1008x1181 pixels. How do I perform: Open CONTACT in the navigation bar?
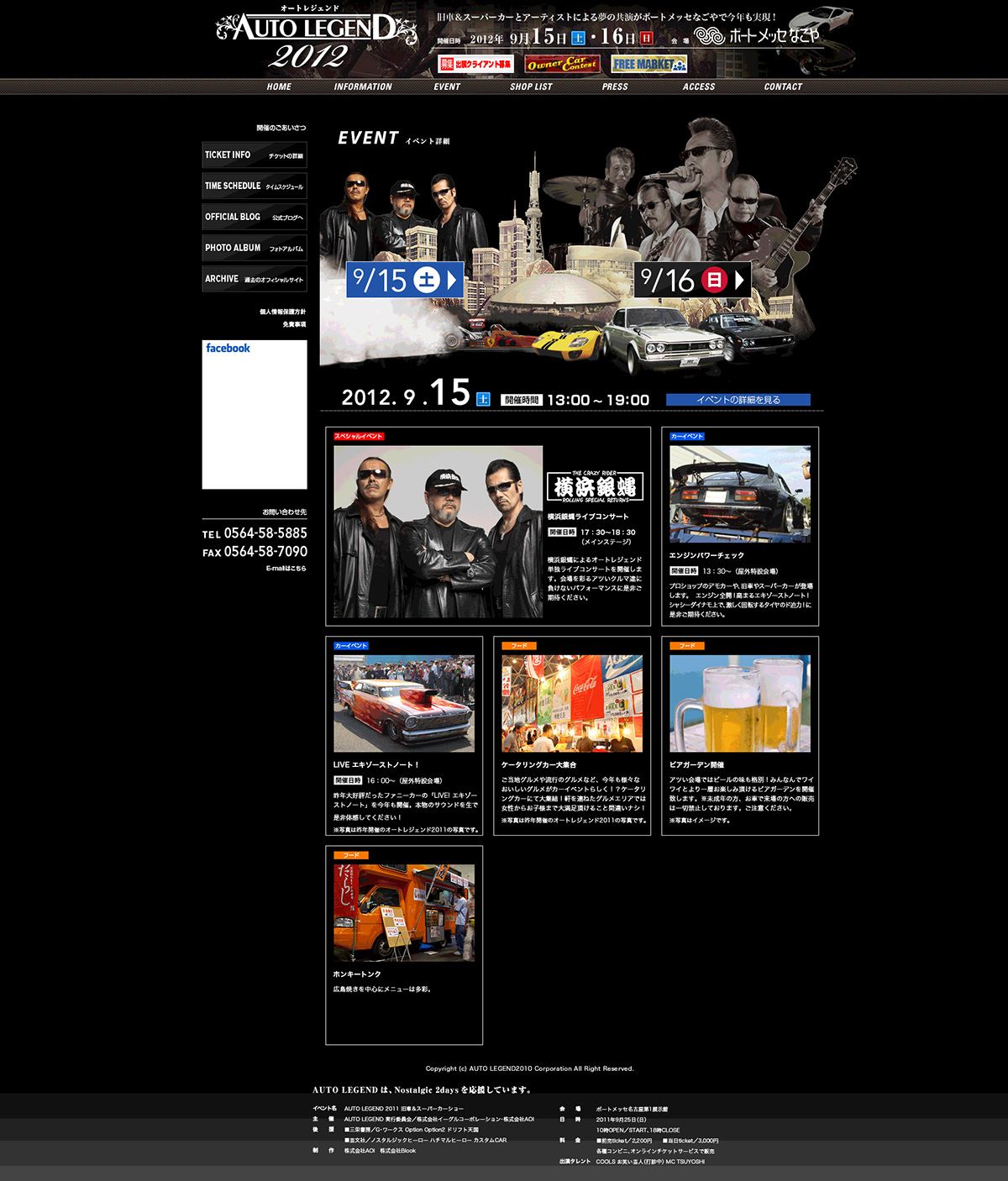[783, 87]
